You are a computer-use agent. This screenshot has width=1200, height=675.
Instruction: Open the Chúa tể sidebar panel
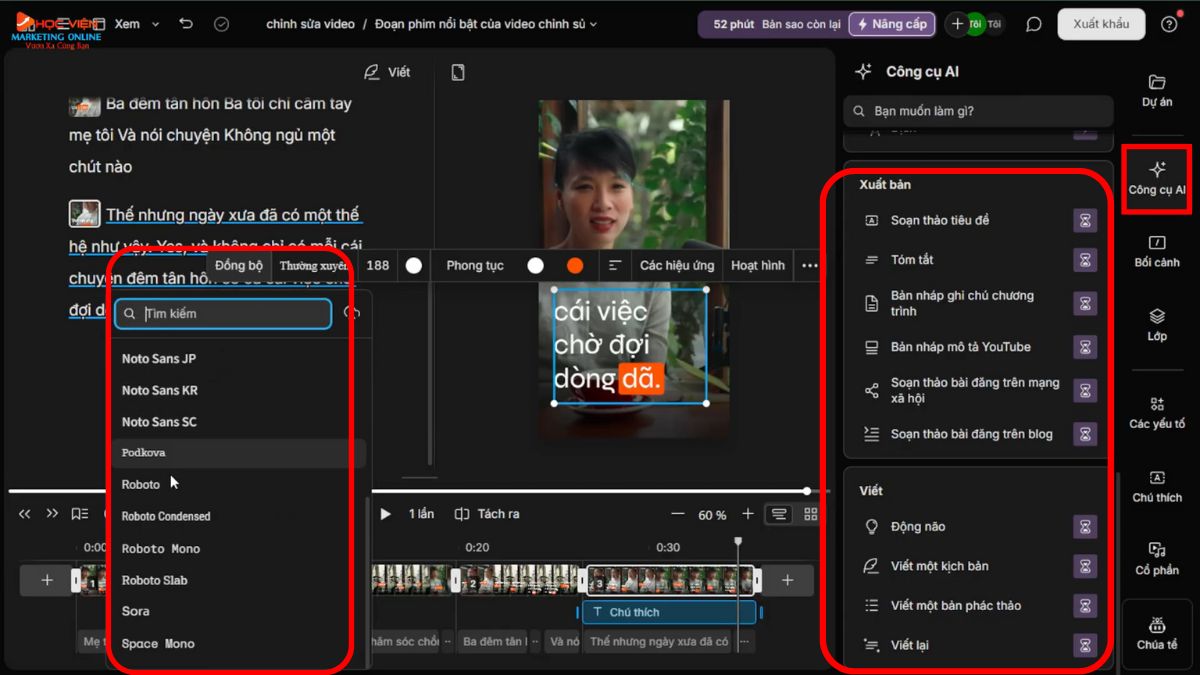pos(1157,633)
